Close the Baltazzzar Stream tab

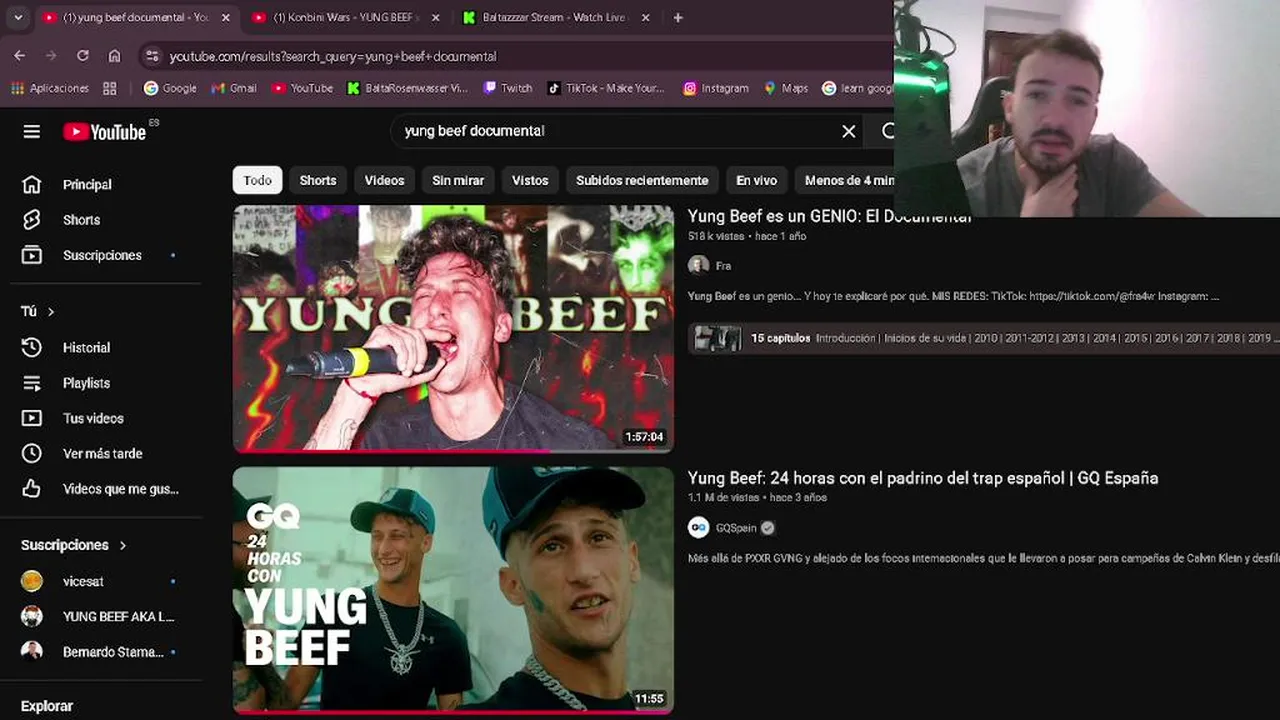[x=645, y=18]
